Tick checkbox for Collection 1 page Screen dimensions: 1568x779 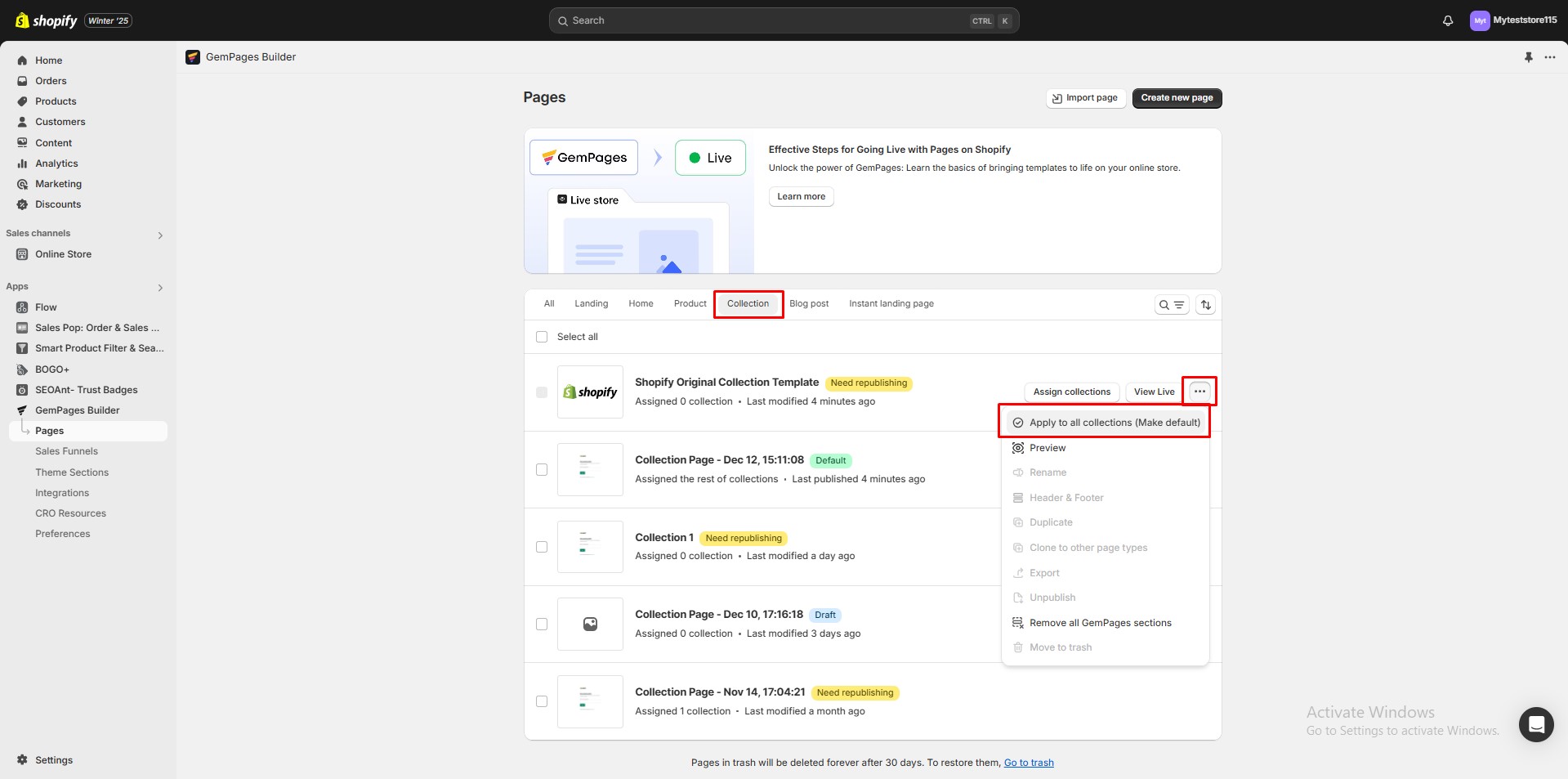542,547
